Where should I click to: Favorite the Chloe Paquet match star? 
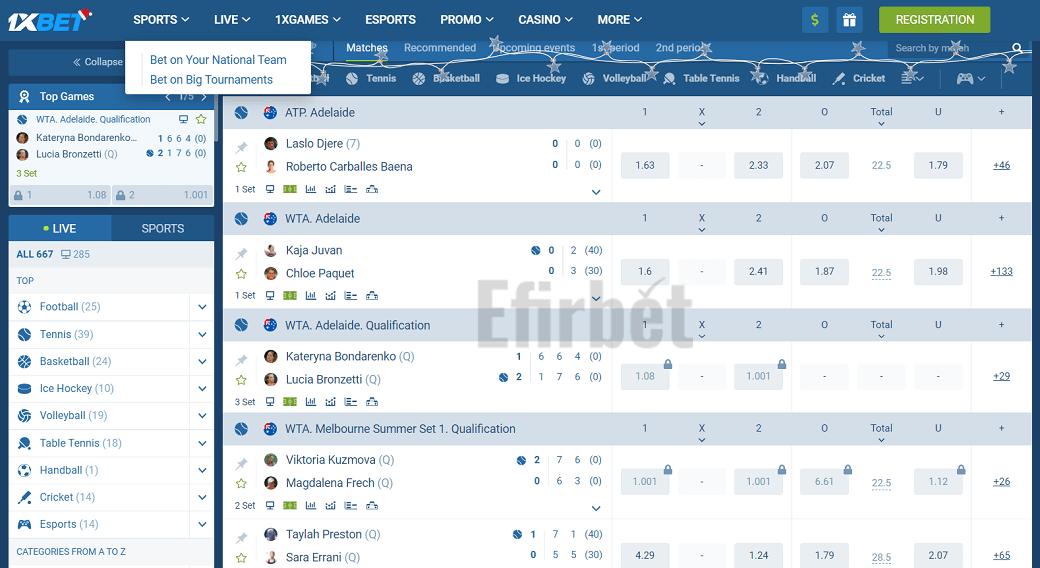click(241, 273)
